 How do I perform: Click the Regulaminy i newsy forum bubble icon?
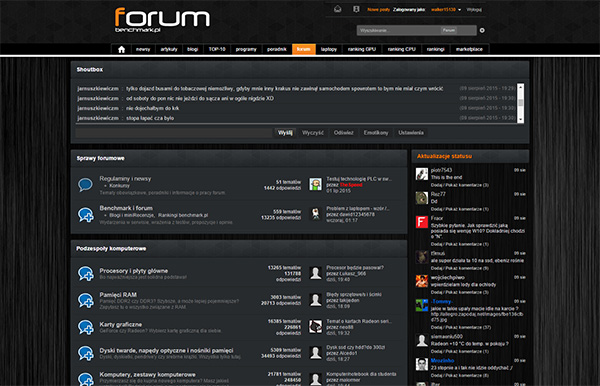tap(85, 185)
